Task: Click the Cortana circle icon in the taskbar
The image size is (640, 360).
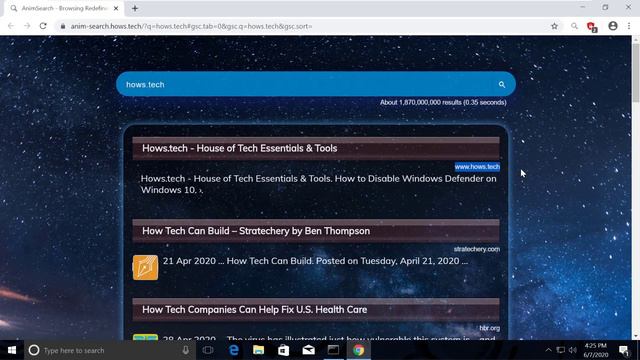Action: click(x=34, y=350)
